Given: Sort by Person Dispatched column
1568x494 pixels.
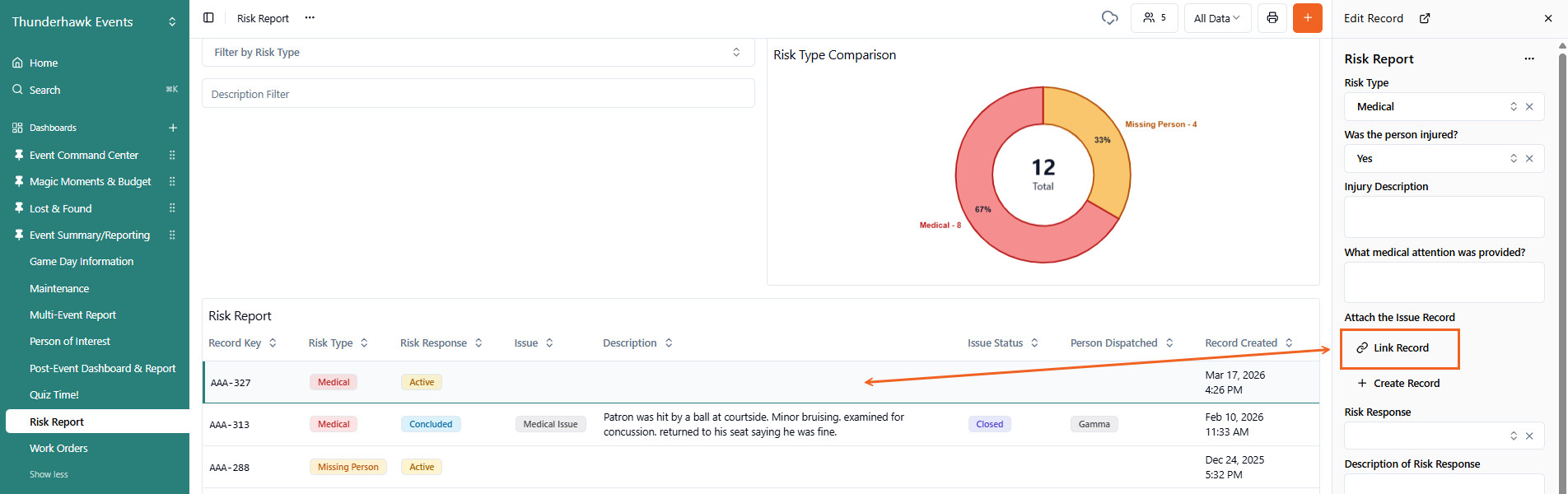Looking at the screenshot, I should point(1169,343).
